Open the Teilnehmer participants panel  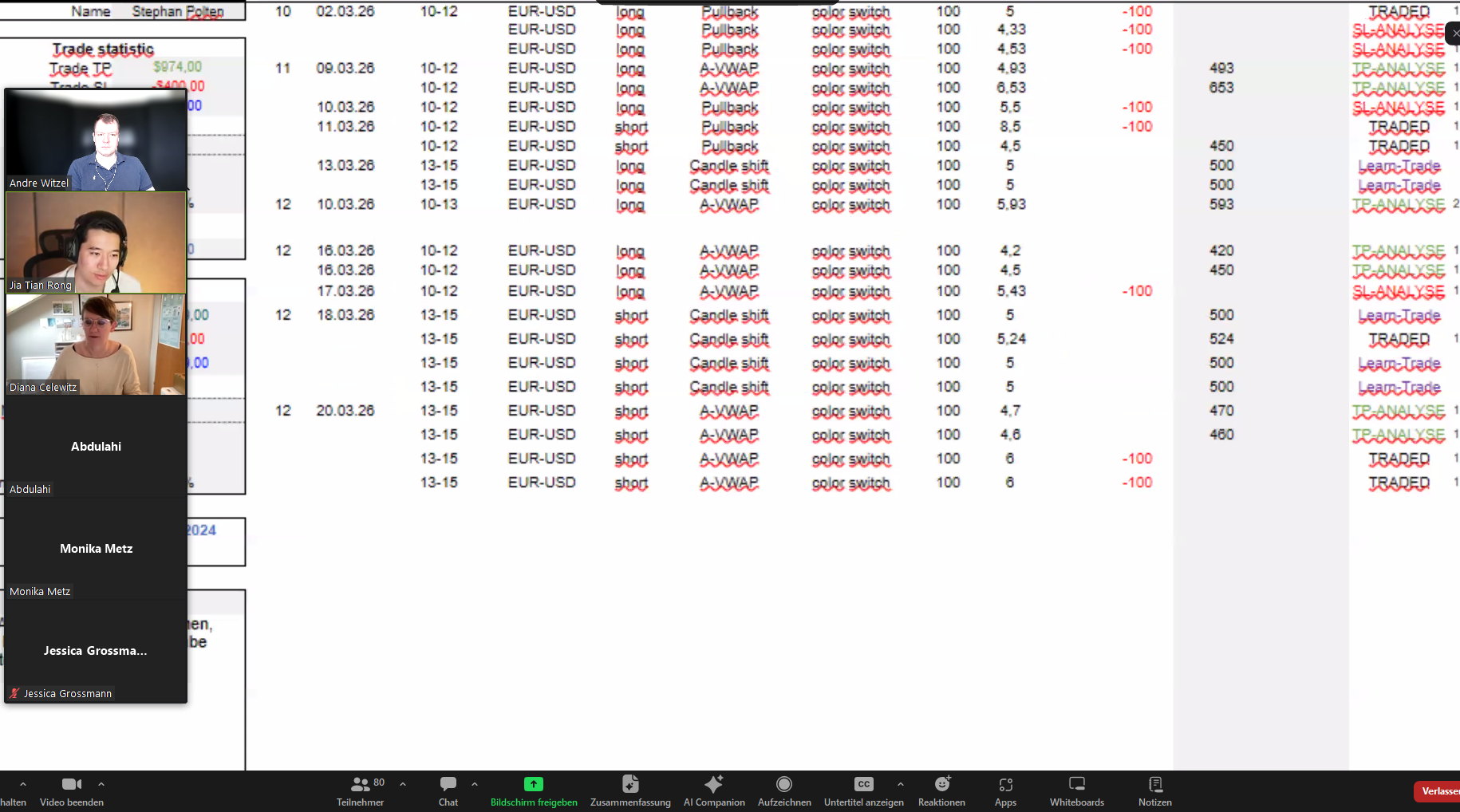pyautogui.click(x=360, y=790)
